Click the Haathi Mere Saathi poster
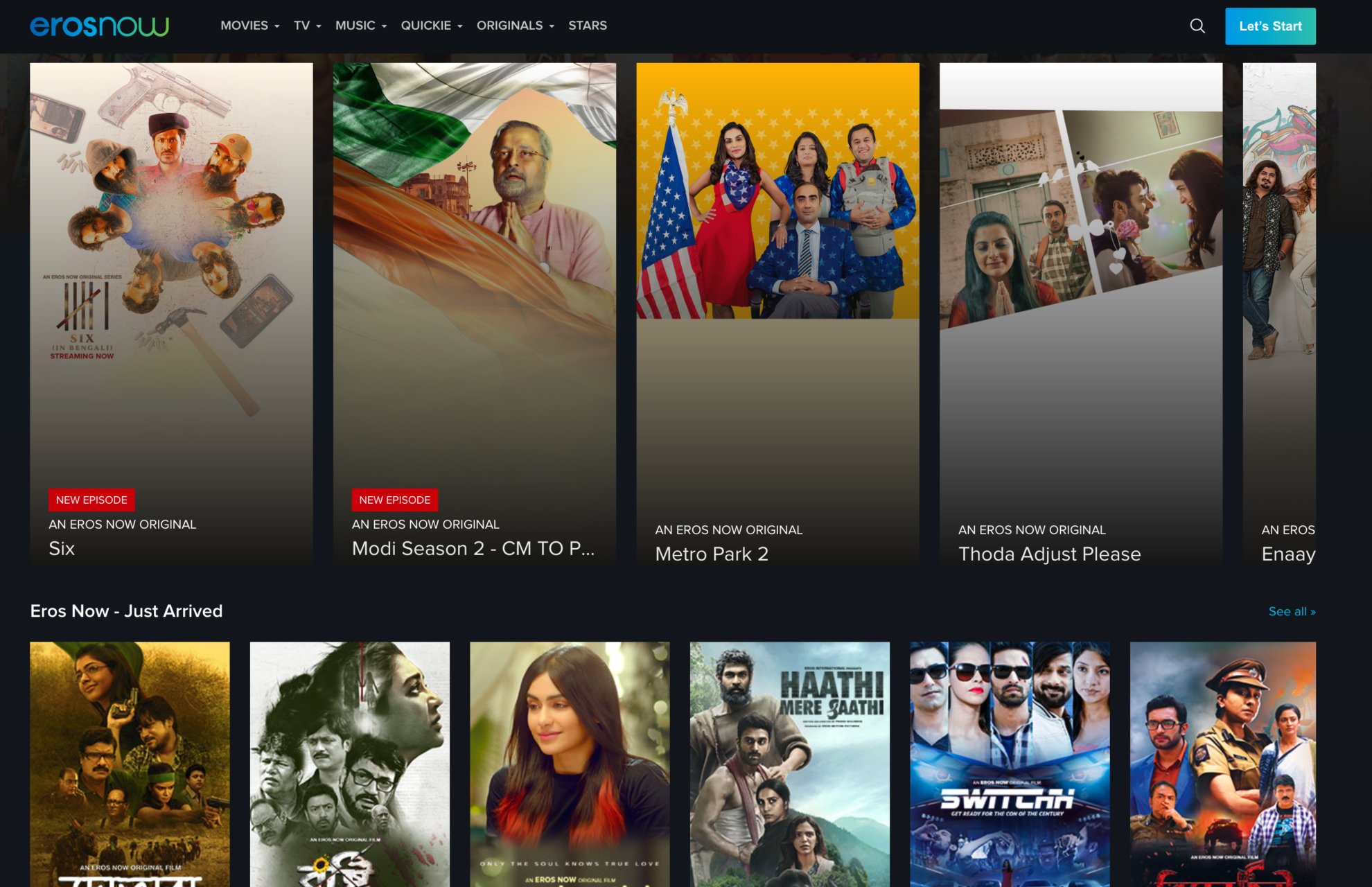The image size is (1372, 887). 789,762
